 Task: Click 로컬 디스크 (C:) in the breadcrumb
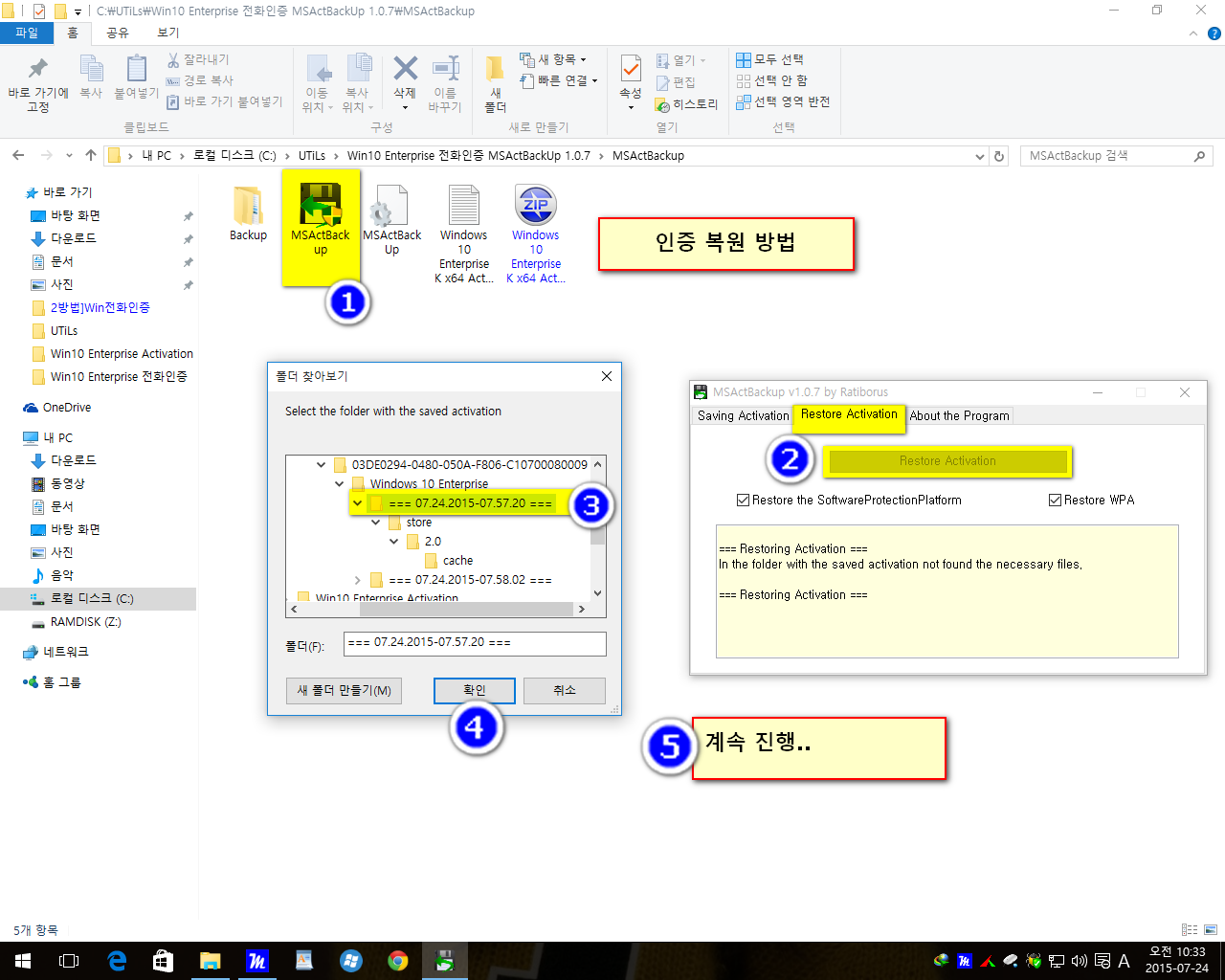coord(234,155)
